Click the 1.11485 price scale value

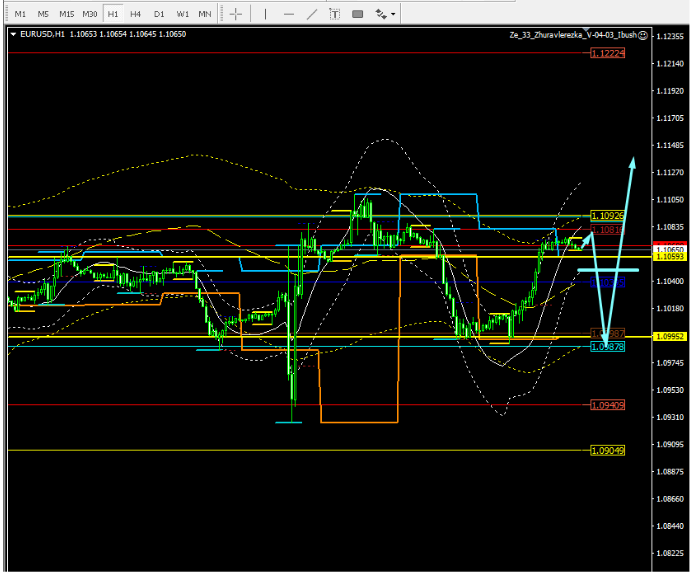(670, 145)
